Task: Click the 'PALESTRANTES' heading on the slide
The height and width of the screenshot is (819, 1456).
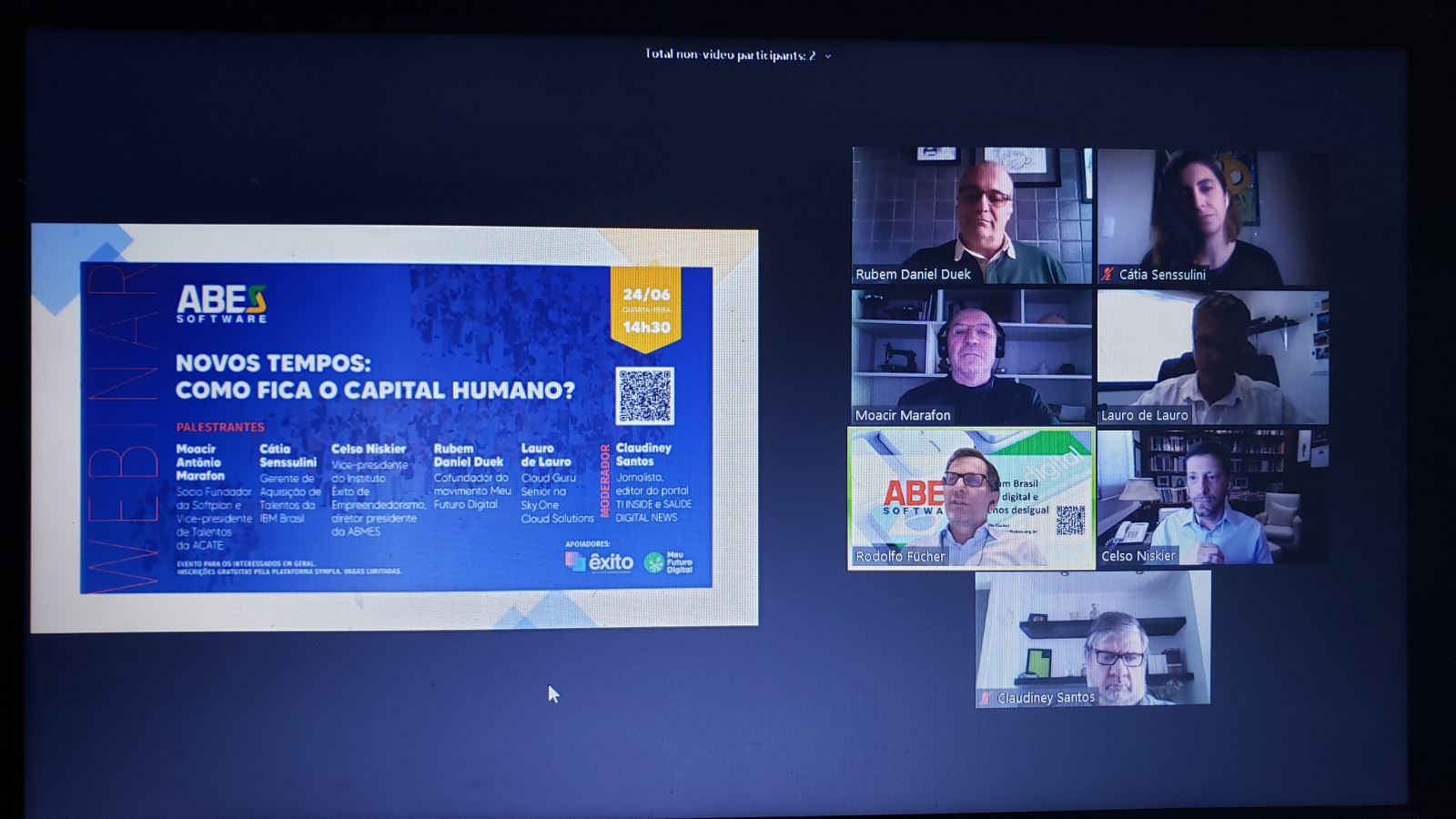Action: tap(220, 427)
